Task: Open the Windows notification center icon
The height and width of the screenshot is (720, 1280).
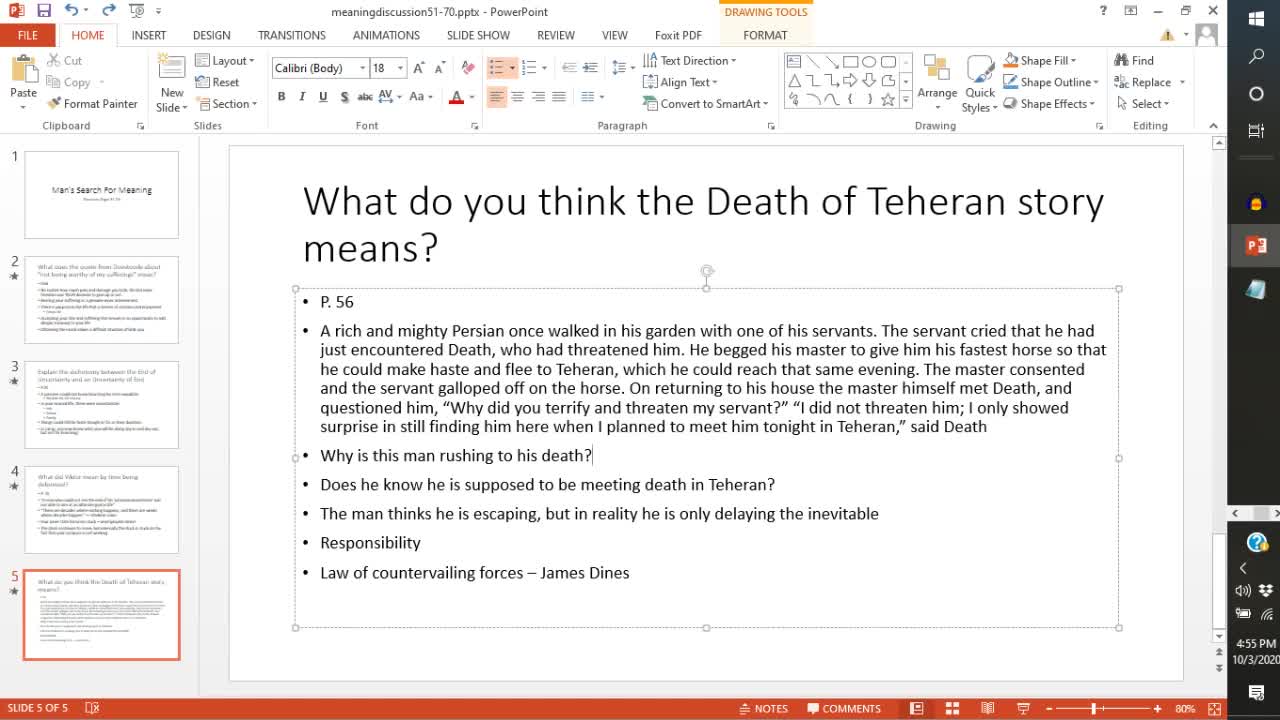Action: coord(1256,692)
